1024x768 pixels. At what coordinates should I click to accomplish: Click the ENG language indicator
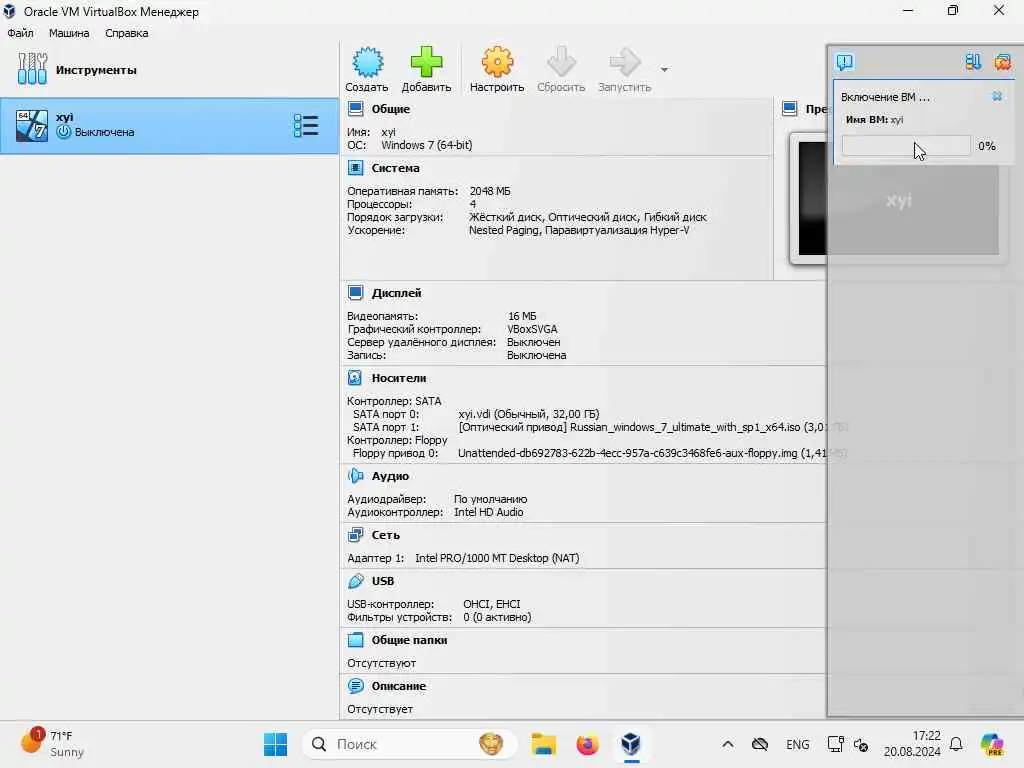[797, 744]
